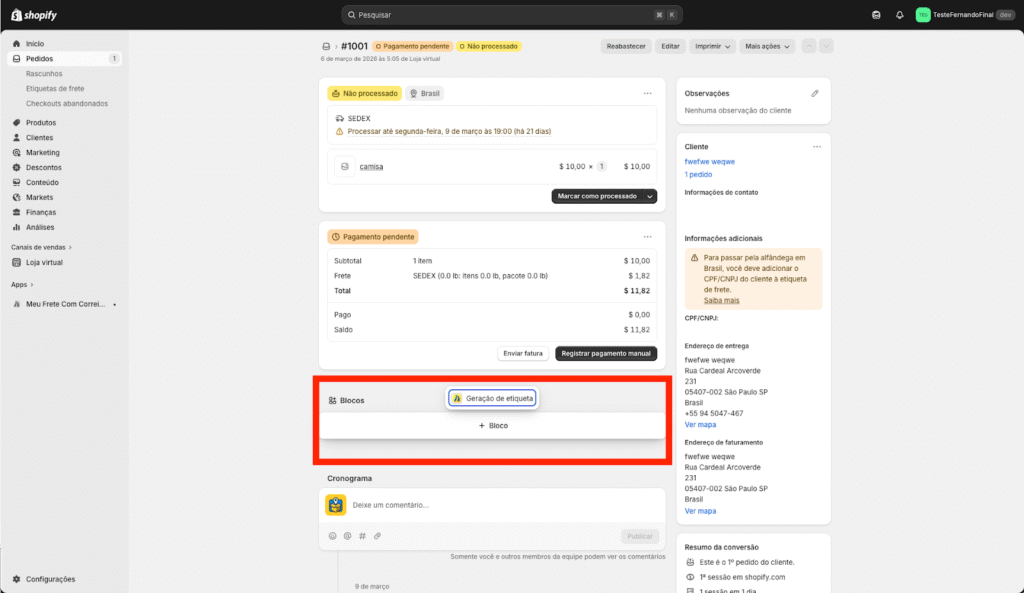This screenshot has height=593, width=1024.
Task: Attach file with paperclip icon
Action: 377,536
